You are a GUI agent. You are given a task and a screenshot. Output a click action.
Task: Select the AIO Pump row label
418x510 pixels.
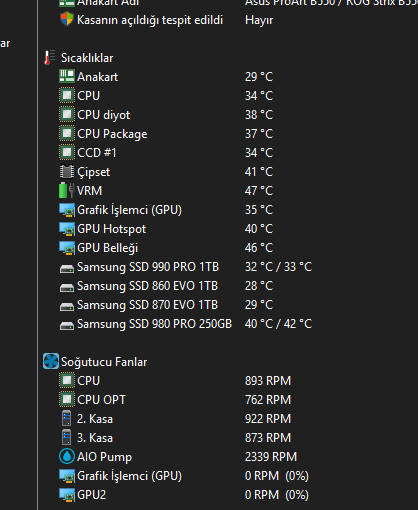click(x=105, y=457)
